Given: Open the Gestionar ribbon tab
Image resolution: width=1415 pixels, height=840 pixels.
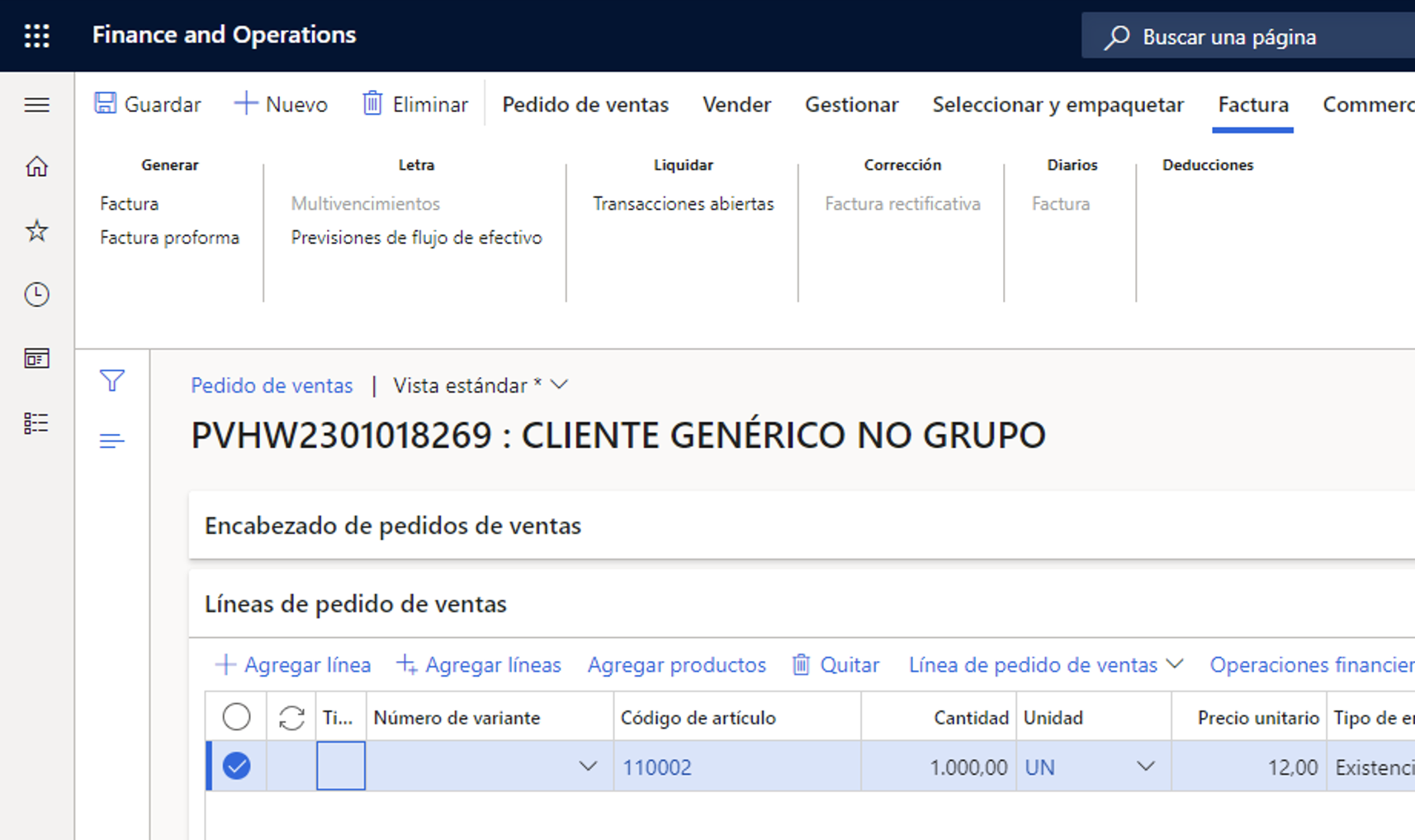Looking at the screenshot, I should (x=851, y=104).
